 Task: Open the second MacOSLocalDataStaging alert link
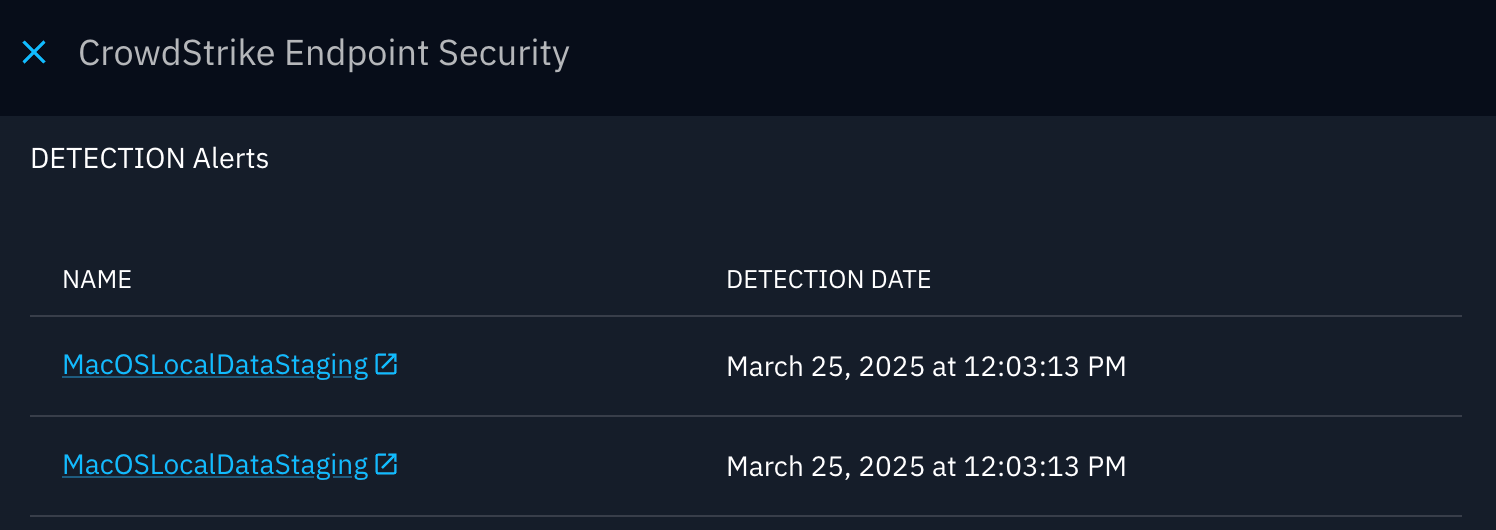[x=215, y=466]
